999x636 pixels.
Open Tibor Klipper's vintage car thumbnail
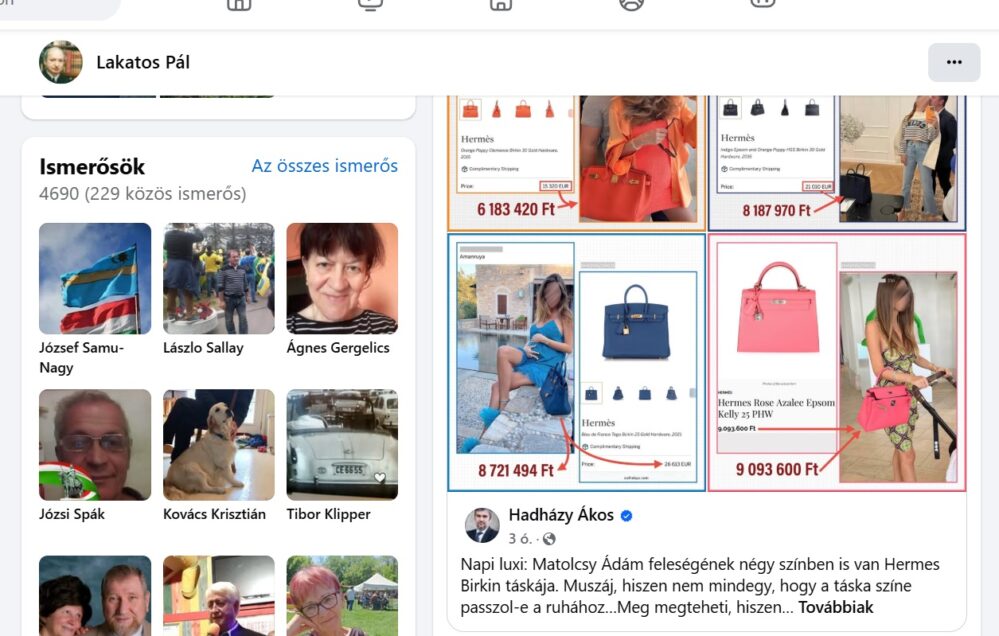point(342,445)
